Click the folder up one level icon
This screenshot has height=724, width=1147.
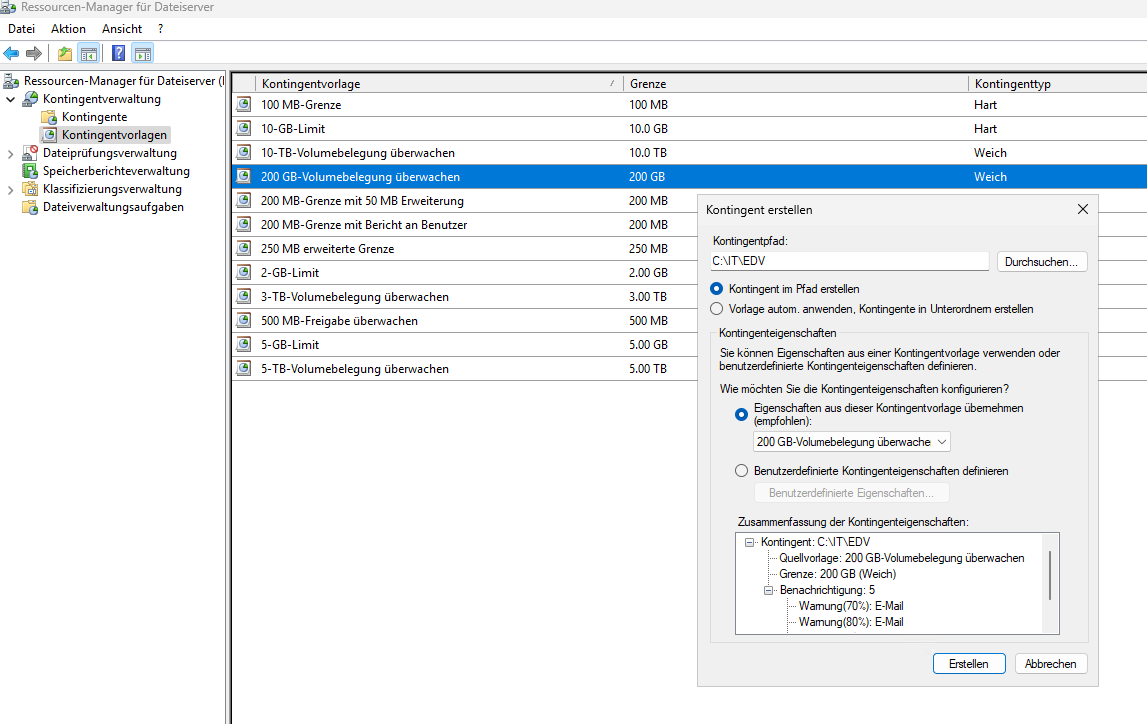(65, 53)
